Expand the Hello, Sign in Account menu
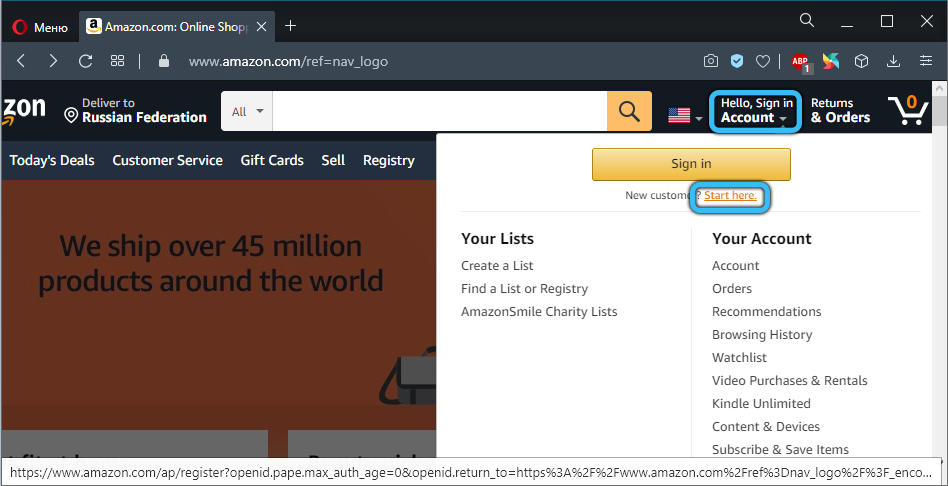948x486 pixels. pos(755,110)
